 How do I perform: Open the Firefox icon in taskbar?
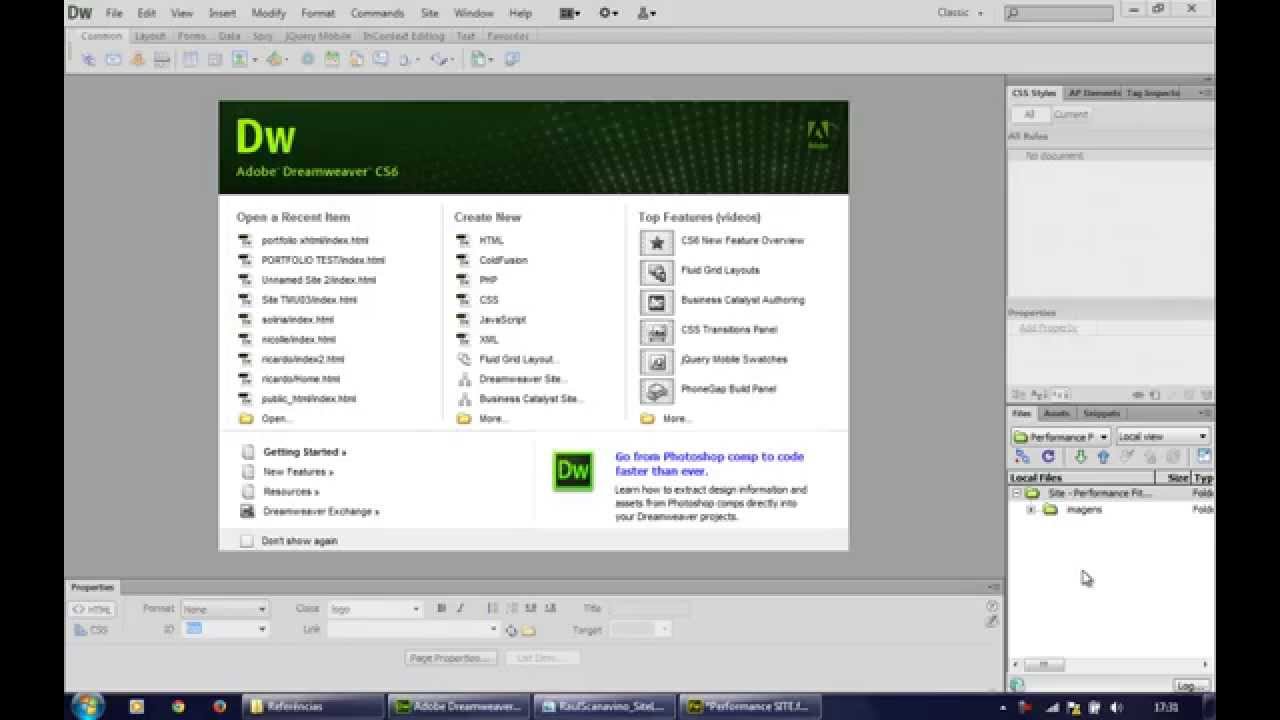coord(219,706)
